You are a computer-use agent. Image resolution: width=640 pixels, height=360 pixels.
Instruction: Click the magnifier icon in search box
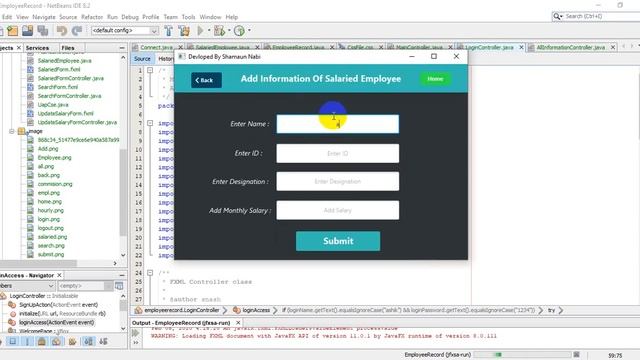(556, 16)
